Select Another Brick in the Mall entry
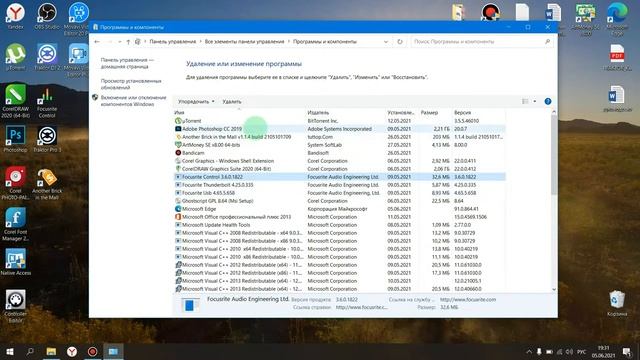640x360 pixels. pos(339,137)
